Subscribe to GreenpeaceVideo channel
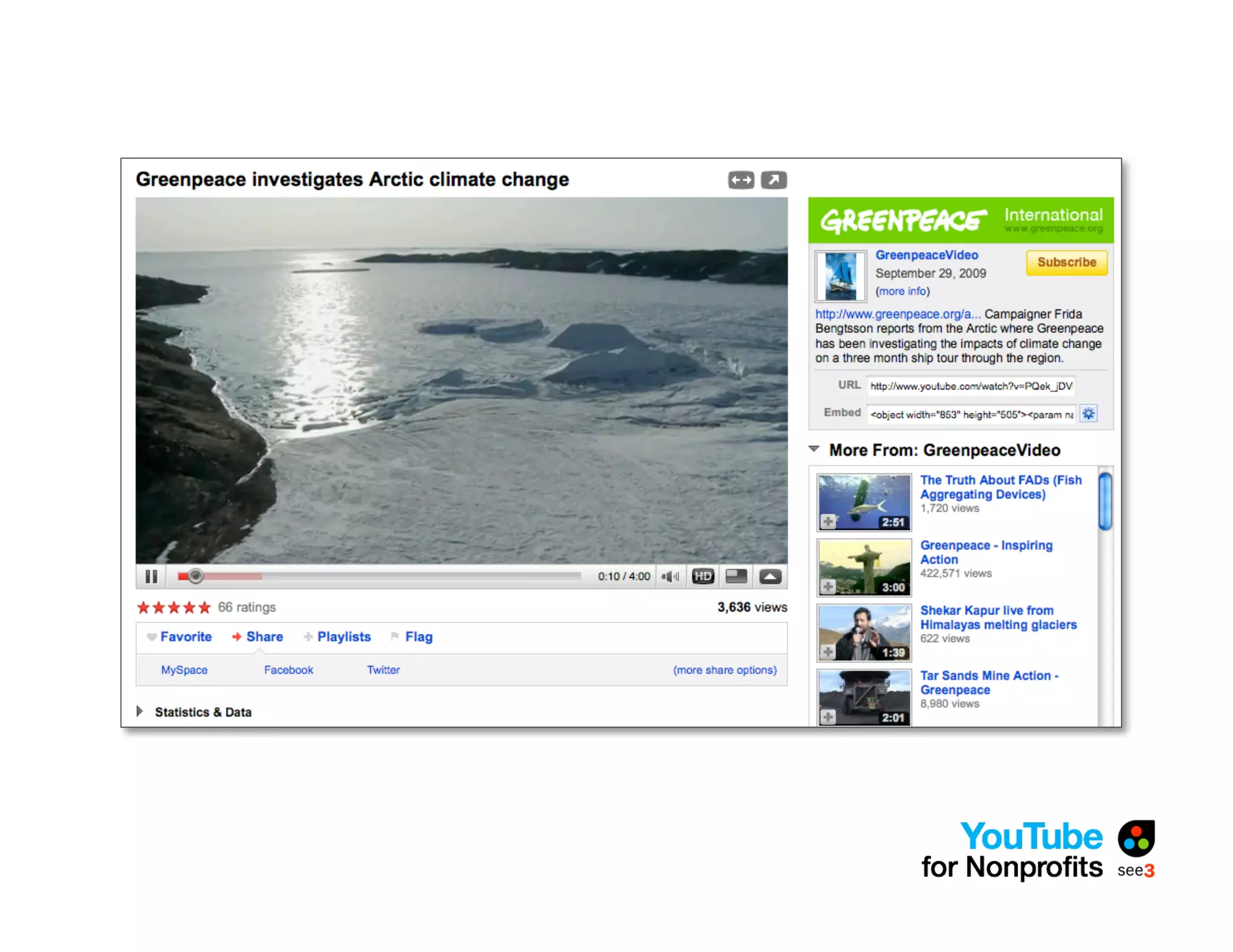 pyautogui.click(x=1066, y=262)
